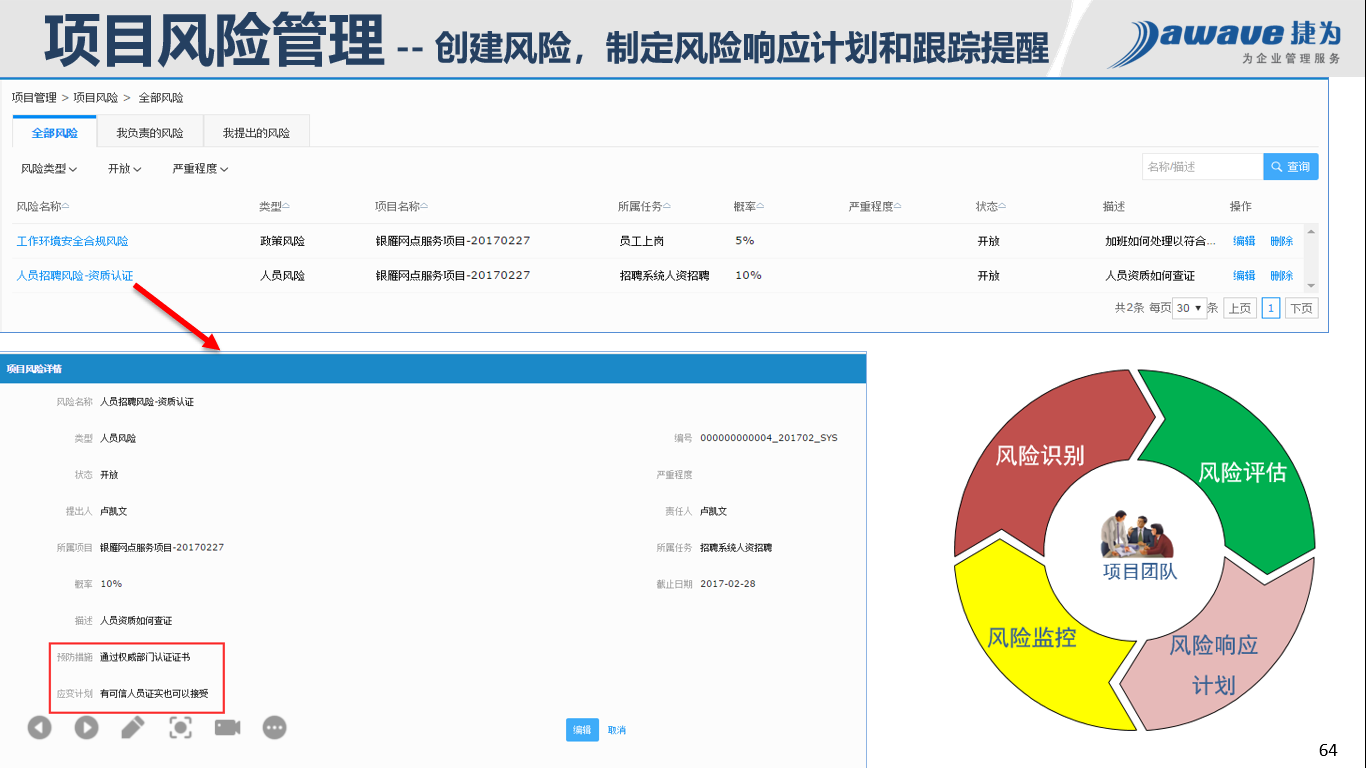Click the focus/zoom frame icon
The image size is (1366, 768).
[x=180, y=727]
